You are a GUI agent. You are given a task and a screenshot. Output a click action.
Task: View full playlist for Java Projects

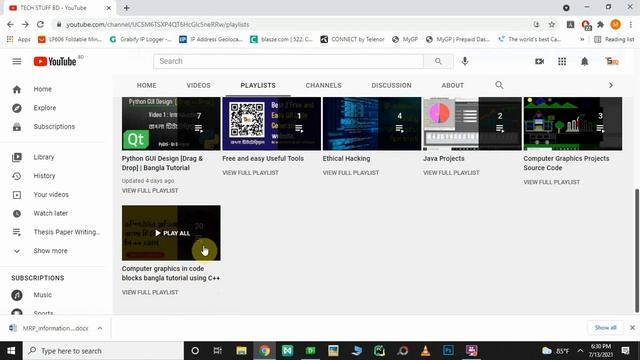451,173
